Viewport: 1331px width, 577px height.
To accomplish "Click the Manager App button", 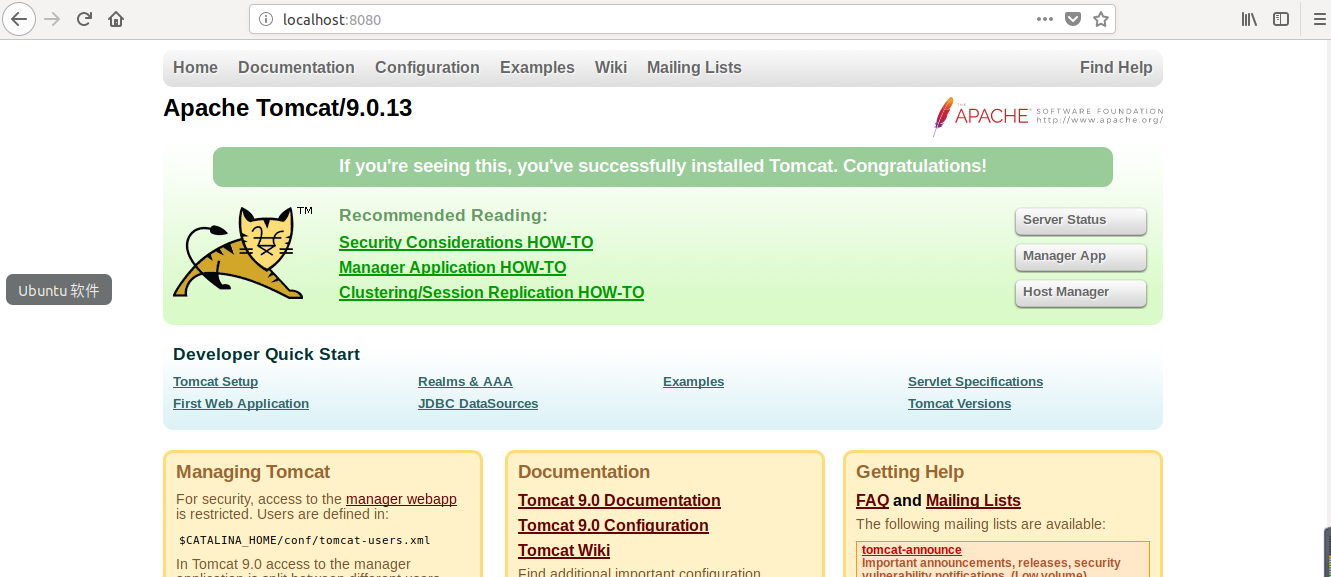I will click(x=1080, y=256).
